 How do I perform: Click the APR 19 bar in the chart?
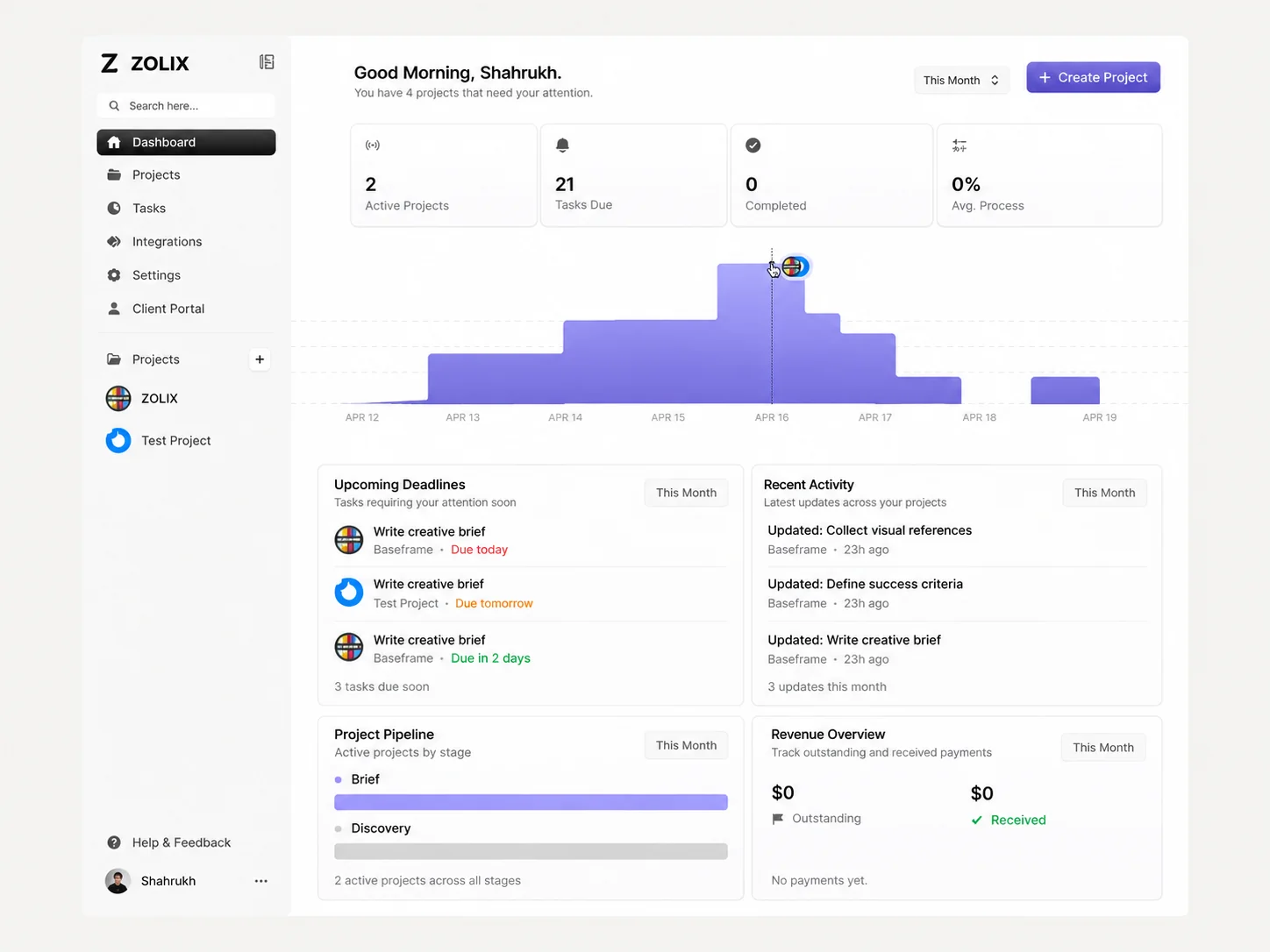tap(1065, 390)
